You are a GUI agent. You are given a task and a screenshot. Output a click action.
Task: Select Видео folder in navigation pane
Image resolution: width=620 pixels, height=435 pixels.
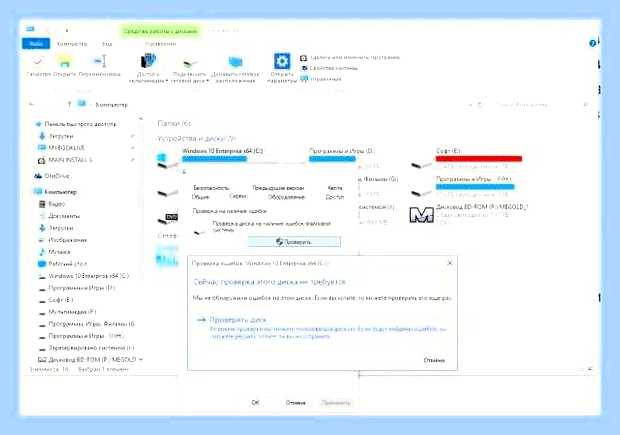coord(52,204)
